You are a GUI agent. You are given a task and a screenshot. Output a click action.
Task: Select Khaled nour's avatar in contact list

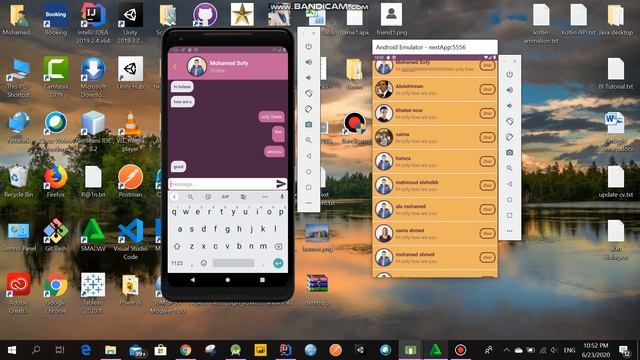(384, 113)
